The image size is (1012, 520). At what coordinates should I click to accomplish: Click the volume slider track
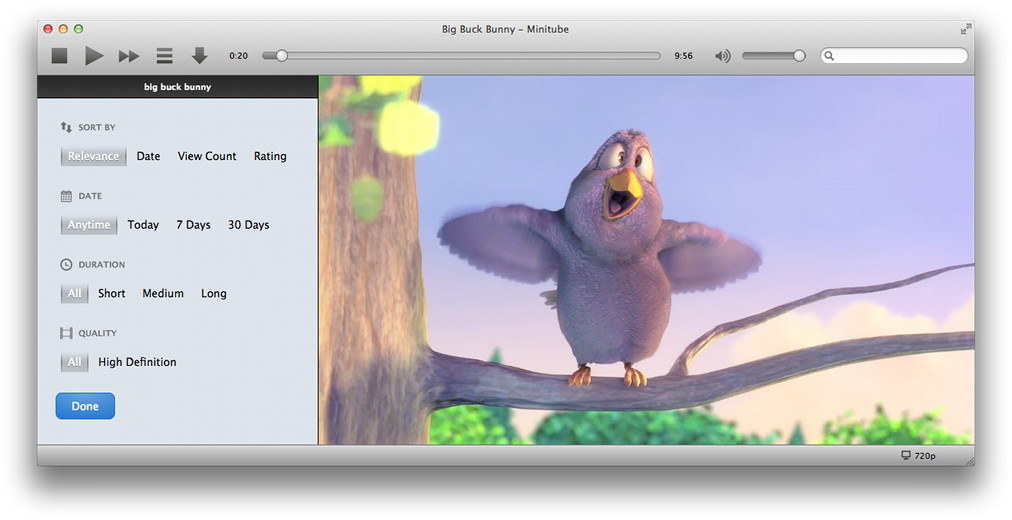point(770,56)
